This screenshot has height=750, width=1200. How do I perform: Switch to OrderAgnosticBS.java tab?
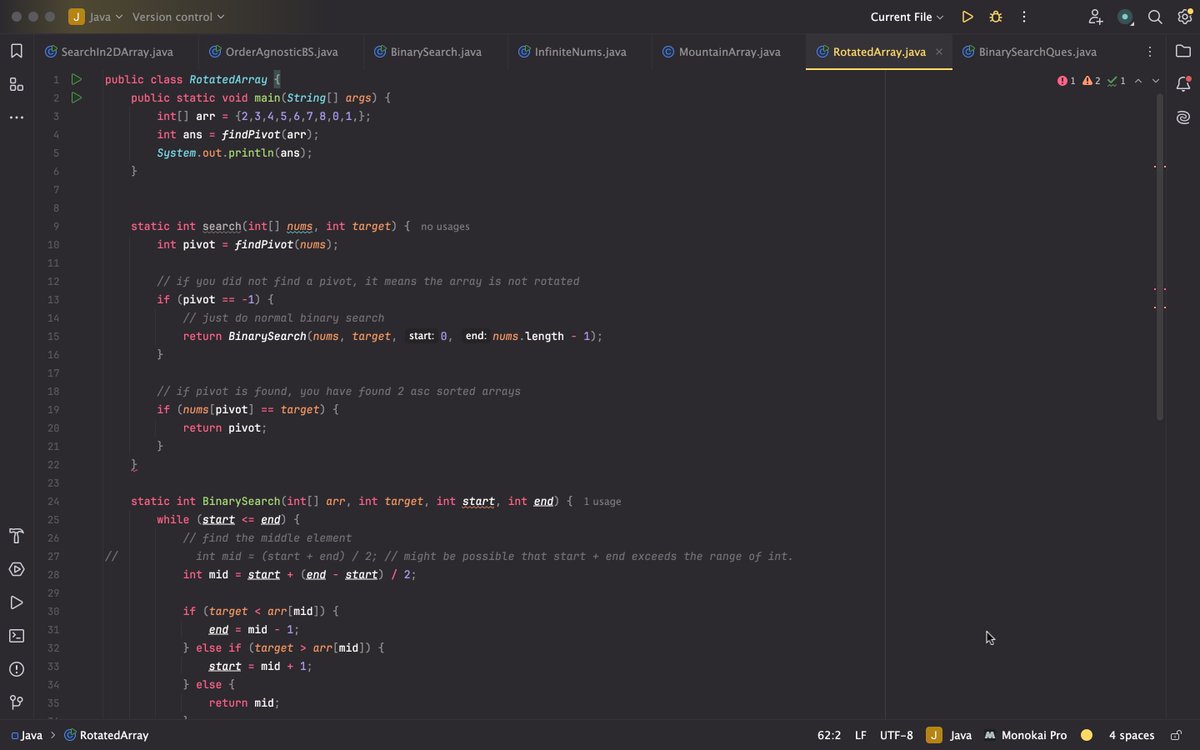(274, 51)
